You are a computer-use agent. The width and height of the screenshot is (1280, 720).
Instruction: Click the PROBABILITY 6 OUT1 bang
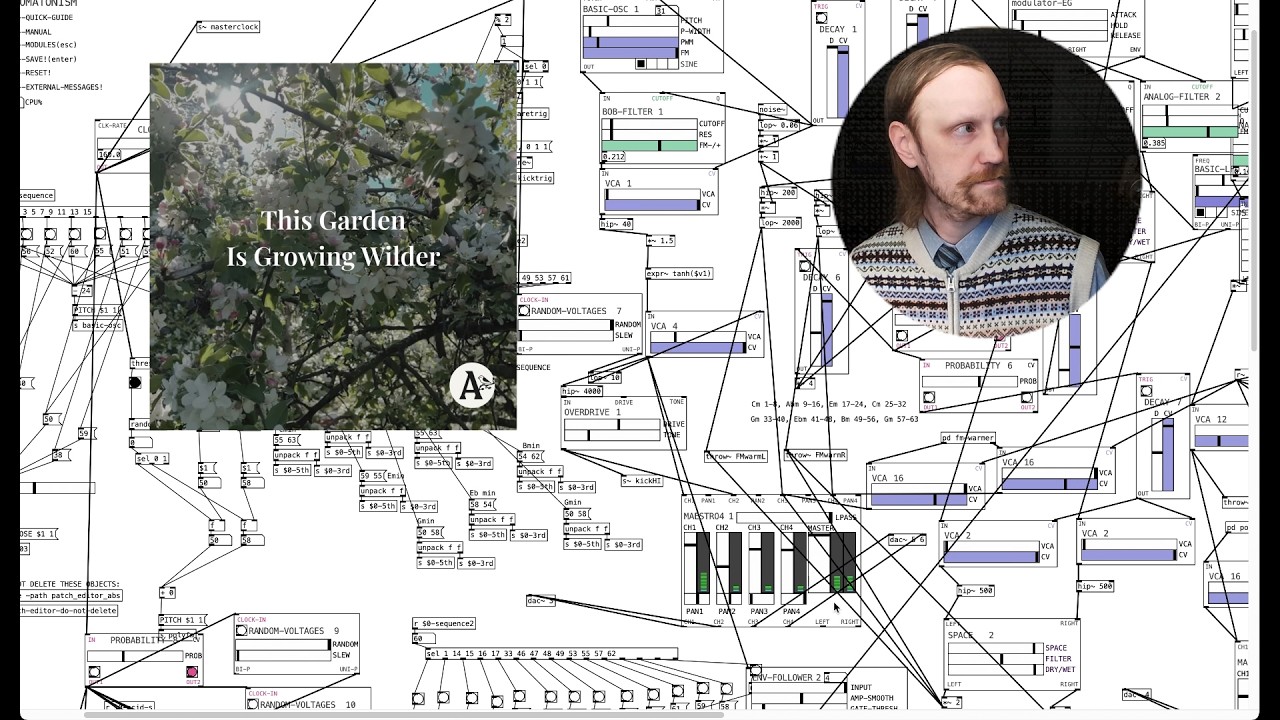pyautogui.click(x=929, y=397)
